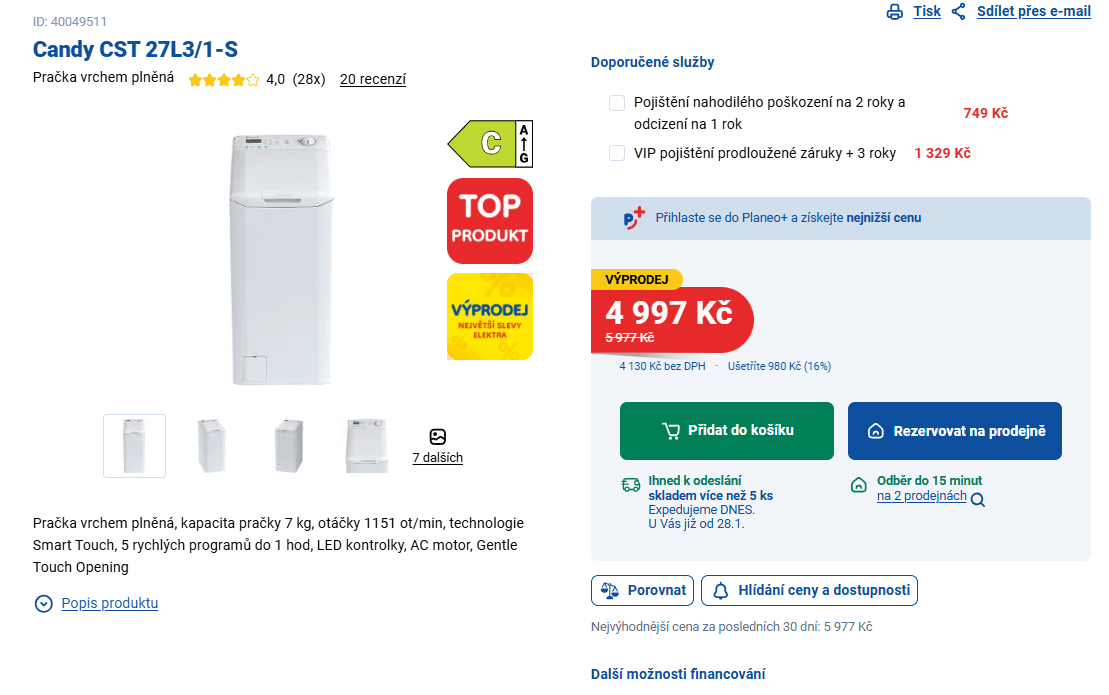Click the magnifier icon beside na 2 prodejnách
The width and height of the screenshot is (1109, 695).
point(978,500)
